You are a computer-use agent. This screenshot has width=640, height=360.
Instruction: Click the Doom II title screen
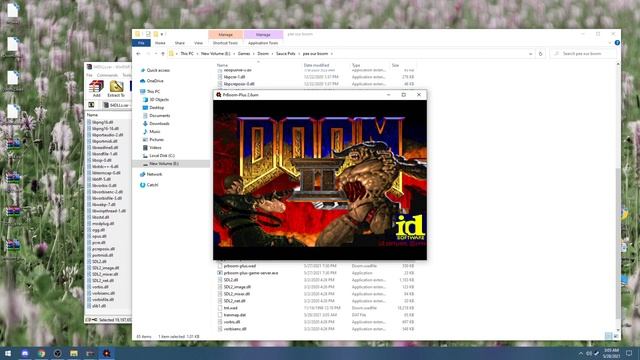(320, 180)
